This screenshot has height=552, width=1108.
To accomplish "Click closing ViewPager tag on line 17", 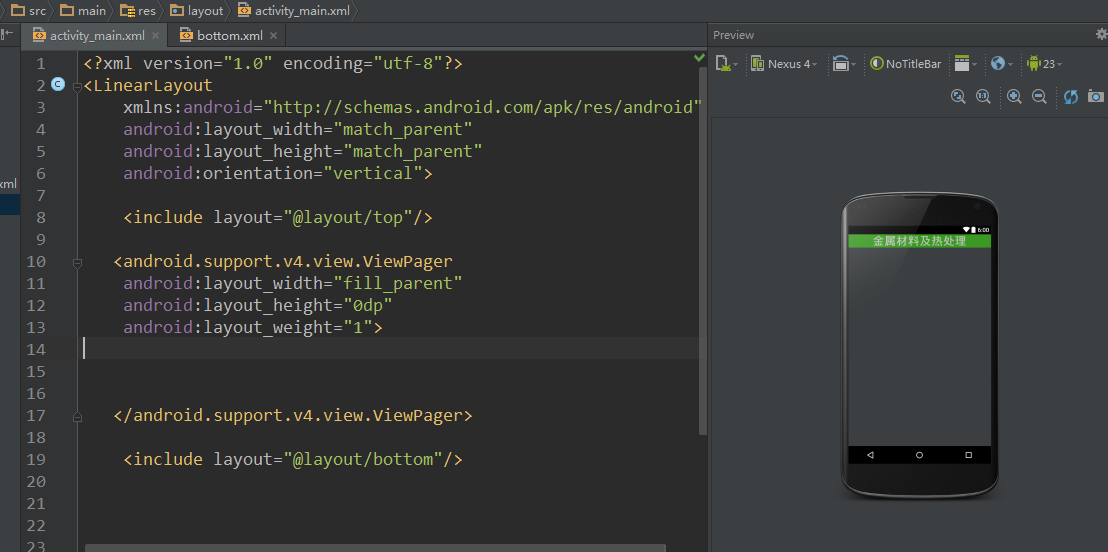I will point(293,415).
